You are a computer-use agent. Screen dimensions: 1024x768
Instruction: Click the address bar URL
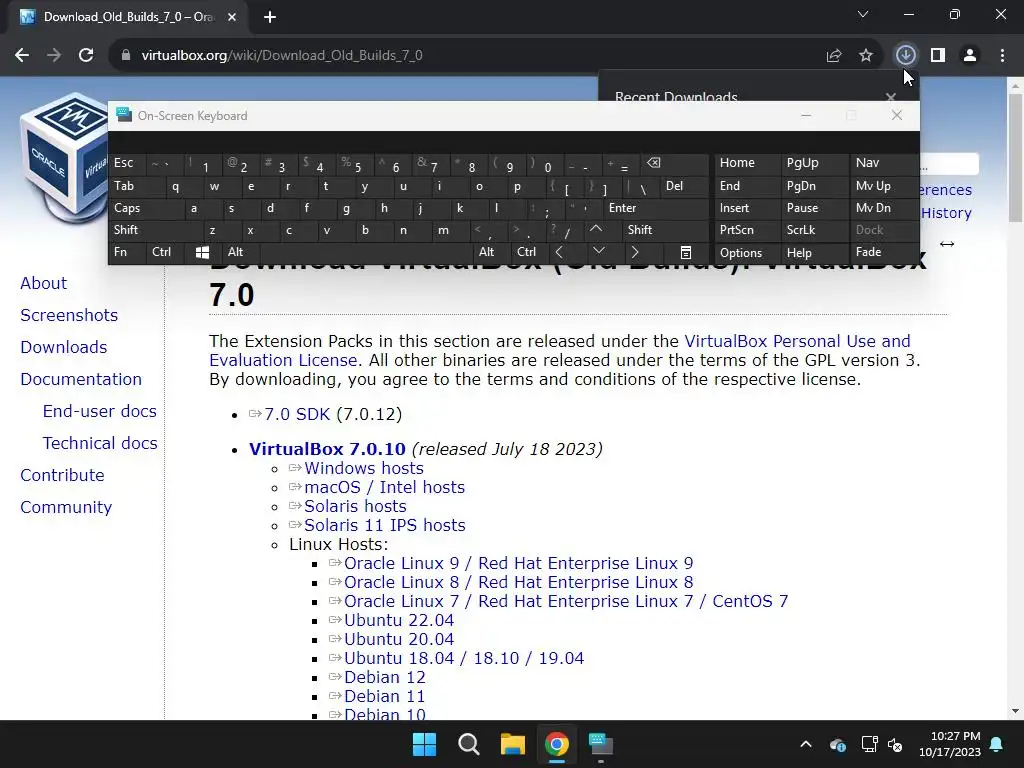point(281,56)
